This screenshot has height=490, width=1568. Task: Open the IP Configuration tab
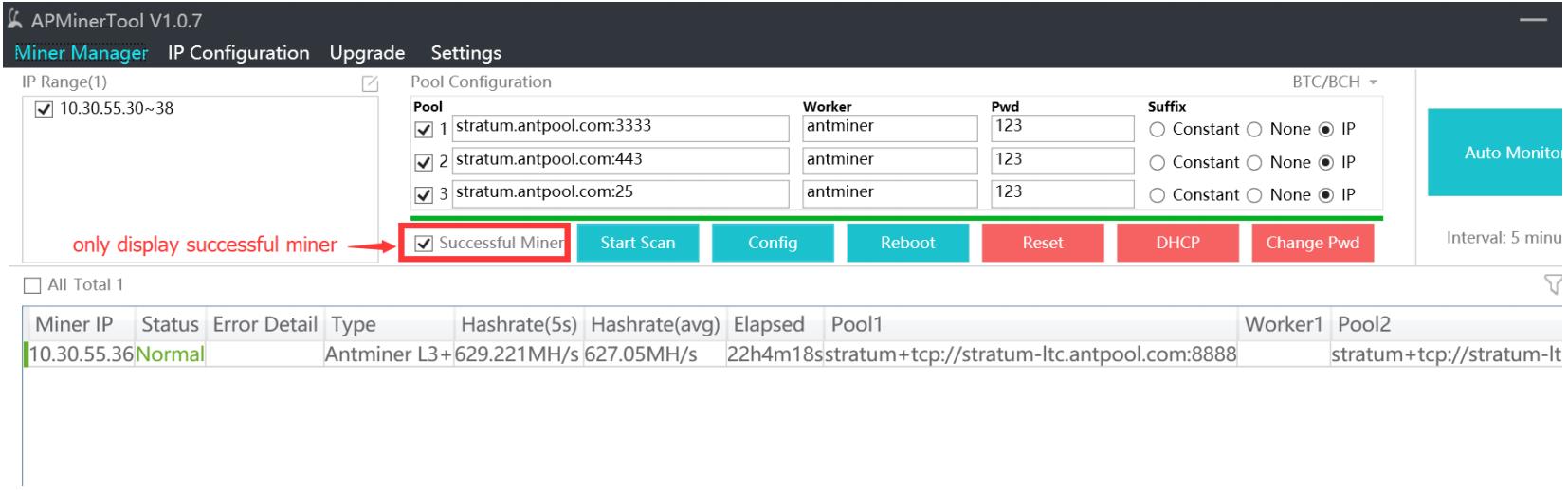tap(239, 53)
